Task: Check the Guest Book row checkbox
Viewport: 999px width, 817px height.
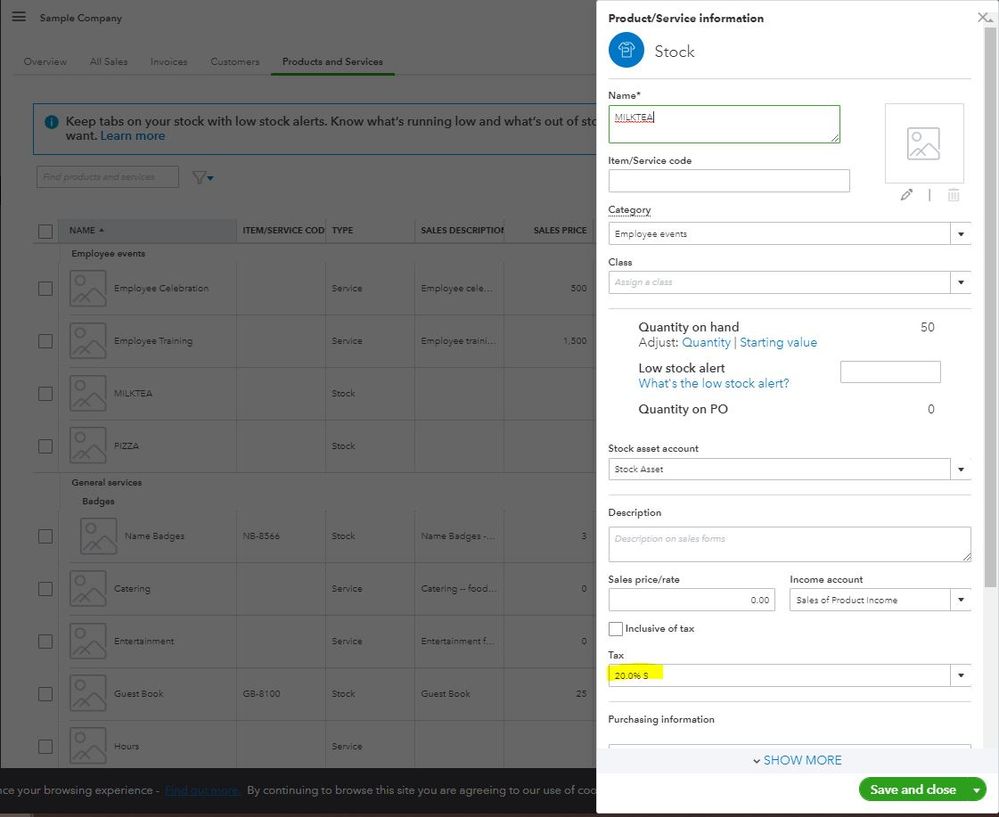Action: [45, 694]
